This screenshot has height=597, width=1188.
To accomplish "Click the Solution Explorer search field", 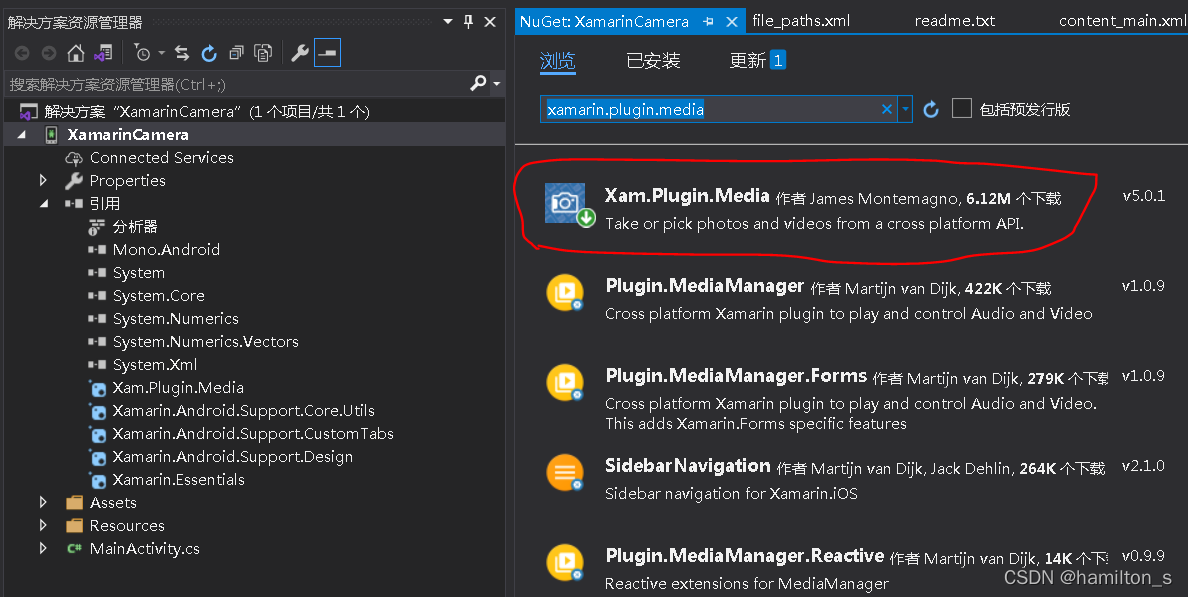I will point(236,84).
